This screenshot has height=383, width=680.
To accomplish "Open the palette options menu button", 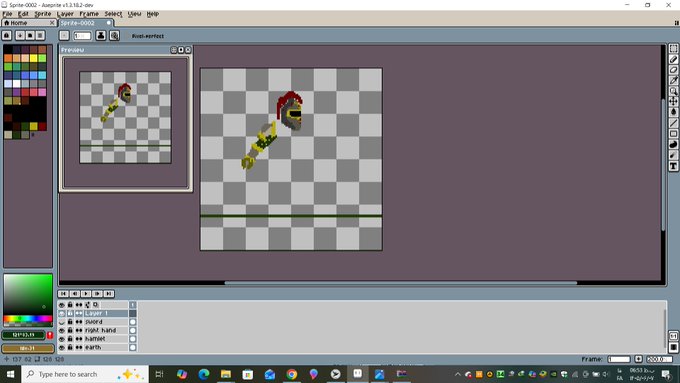I will (40, 36).
